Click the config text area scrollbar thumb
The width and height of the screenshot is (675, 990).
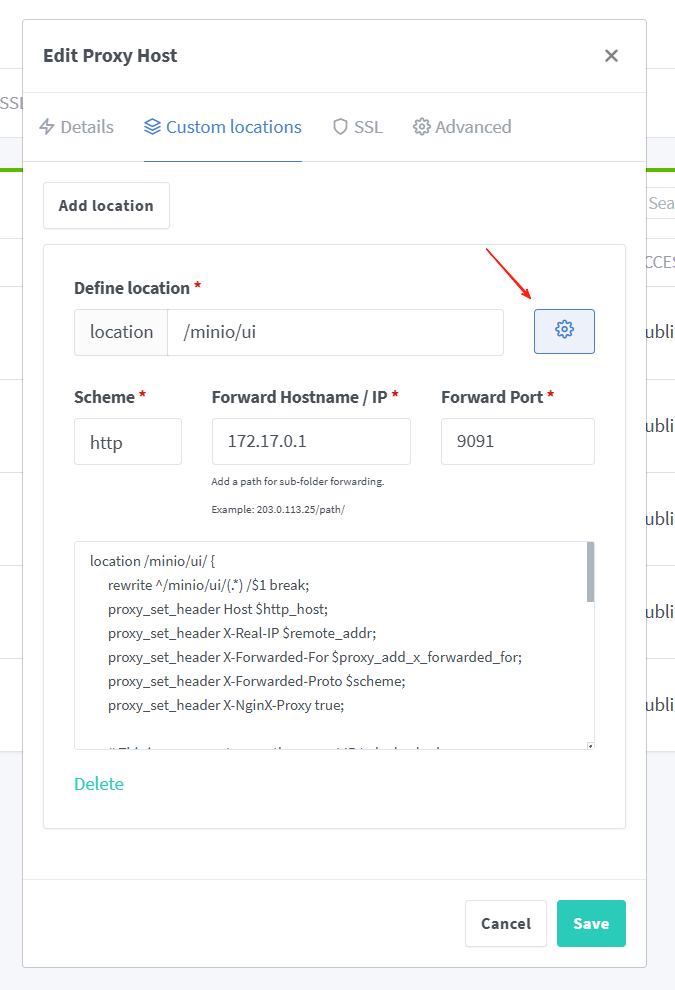tap(590, 572)
